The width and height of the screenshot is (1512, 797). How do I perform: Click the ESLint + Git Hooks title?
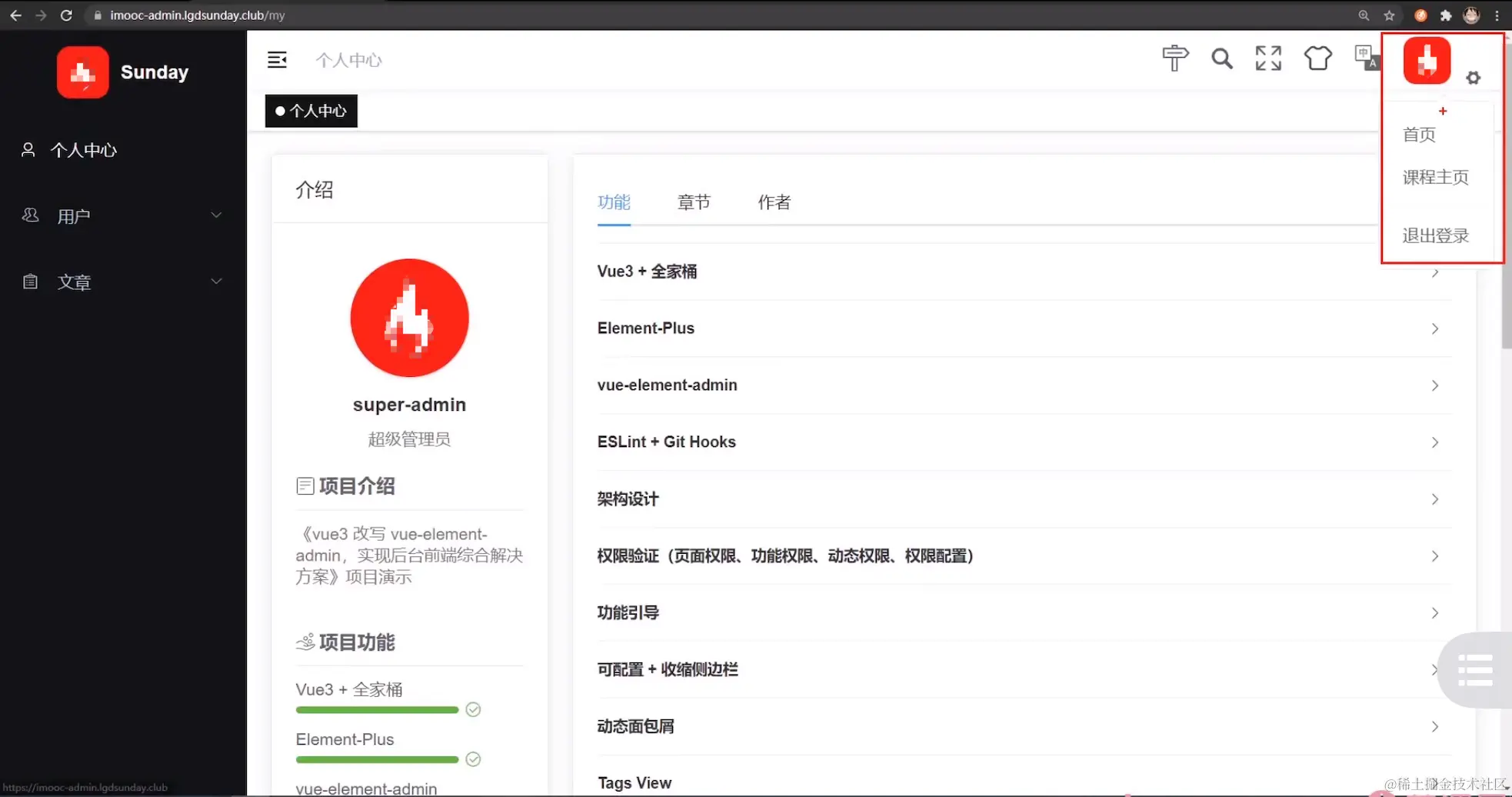(x=666, y=442)
